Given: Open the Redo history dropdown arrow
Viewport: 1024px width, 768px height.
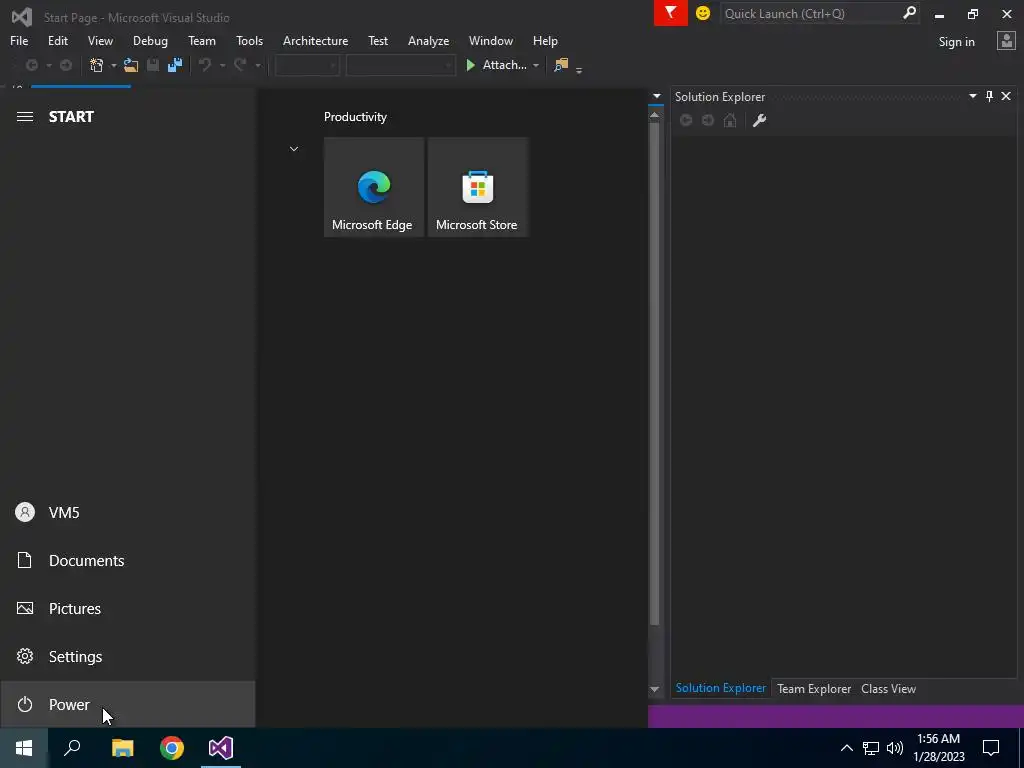Looking at the screenshot, I should [x=258, y=65].
